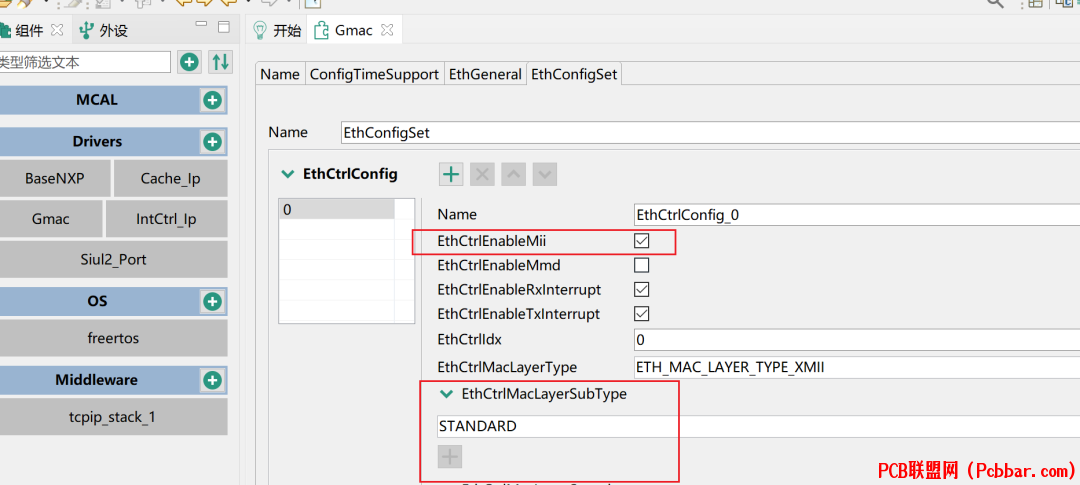This screenshot has width=1080, height=485.
Task: Switch to the 外设 tab
Action: (104, 30)
